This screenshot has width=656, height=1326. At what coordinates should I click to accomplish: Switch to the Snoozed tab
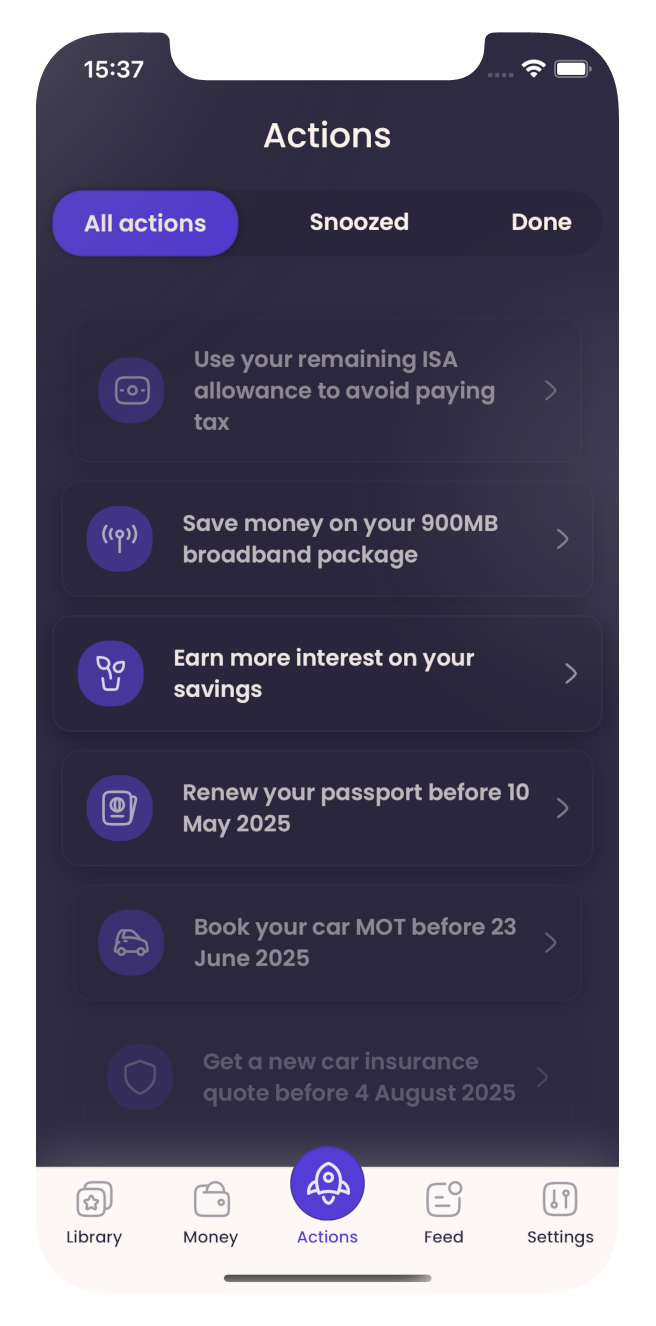point(359,222)
